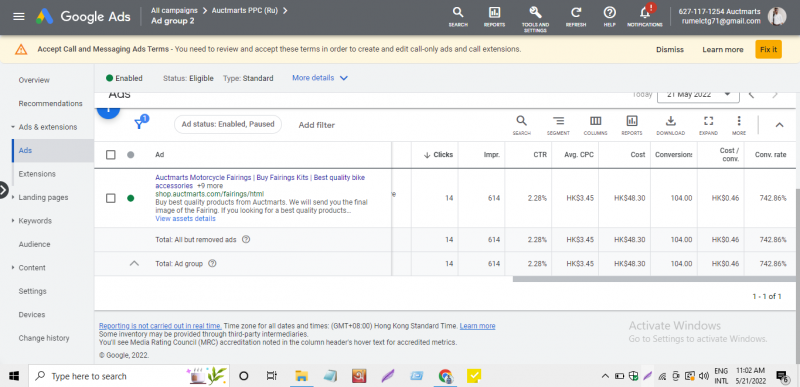Open Auctmarts PPC (Ru) breadcrumb
The height and width of the screenshot is (387, 800).
245,10
